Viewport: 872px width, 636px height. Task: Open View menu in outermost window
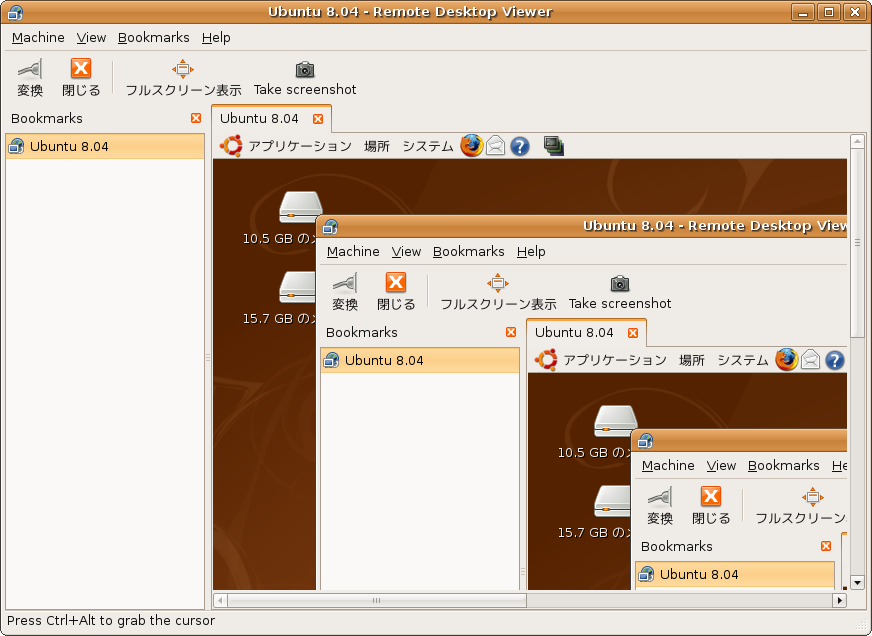(x=91, y=37)
